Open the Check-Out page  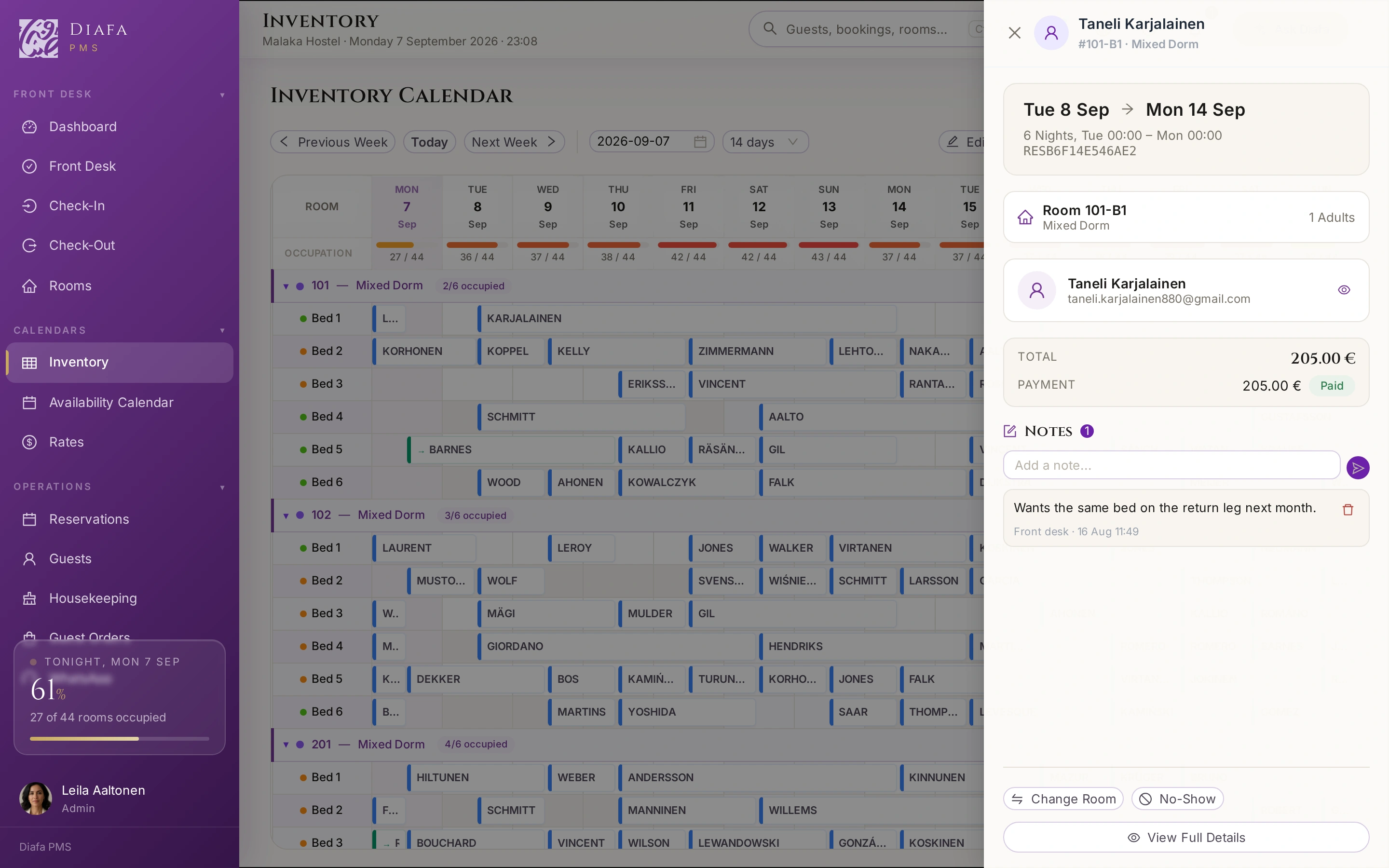tap(120, 246)
